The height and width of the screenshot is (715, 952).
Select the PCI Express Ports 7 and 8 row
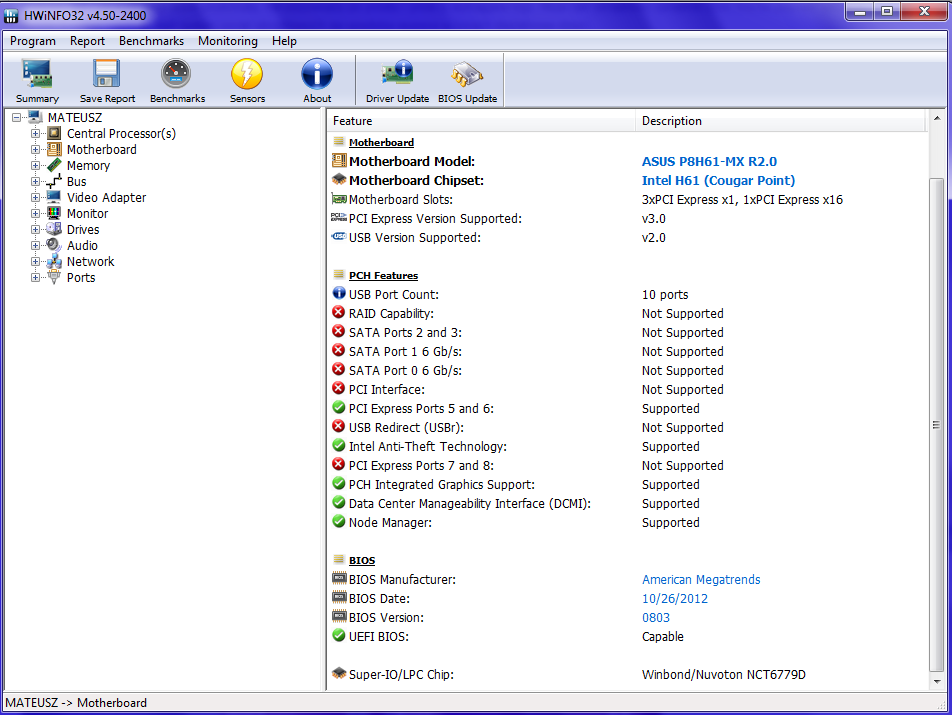point(628,465)
